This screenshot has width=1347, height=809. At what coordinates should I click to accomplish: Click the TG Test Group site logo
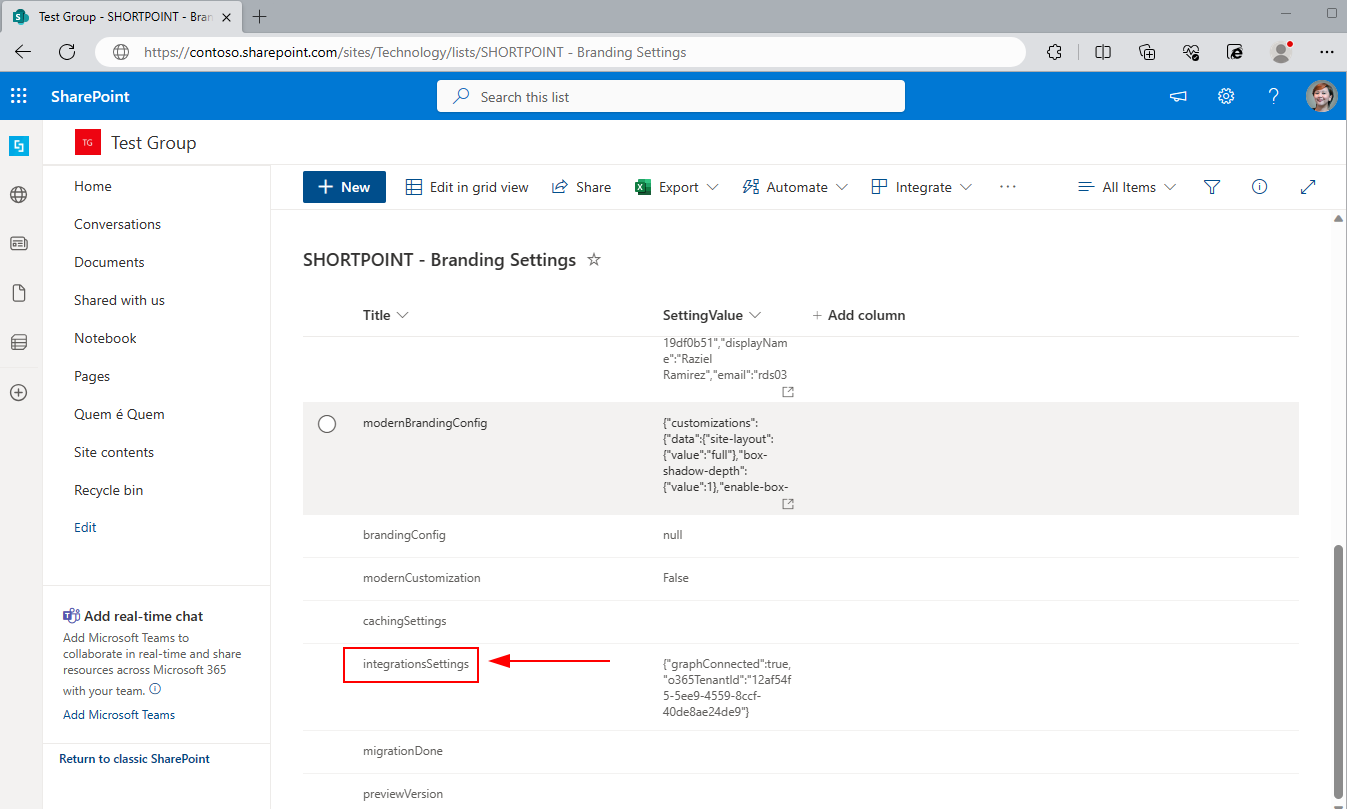[88, 143]
